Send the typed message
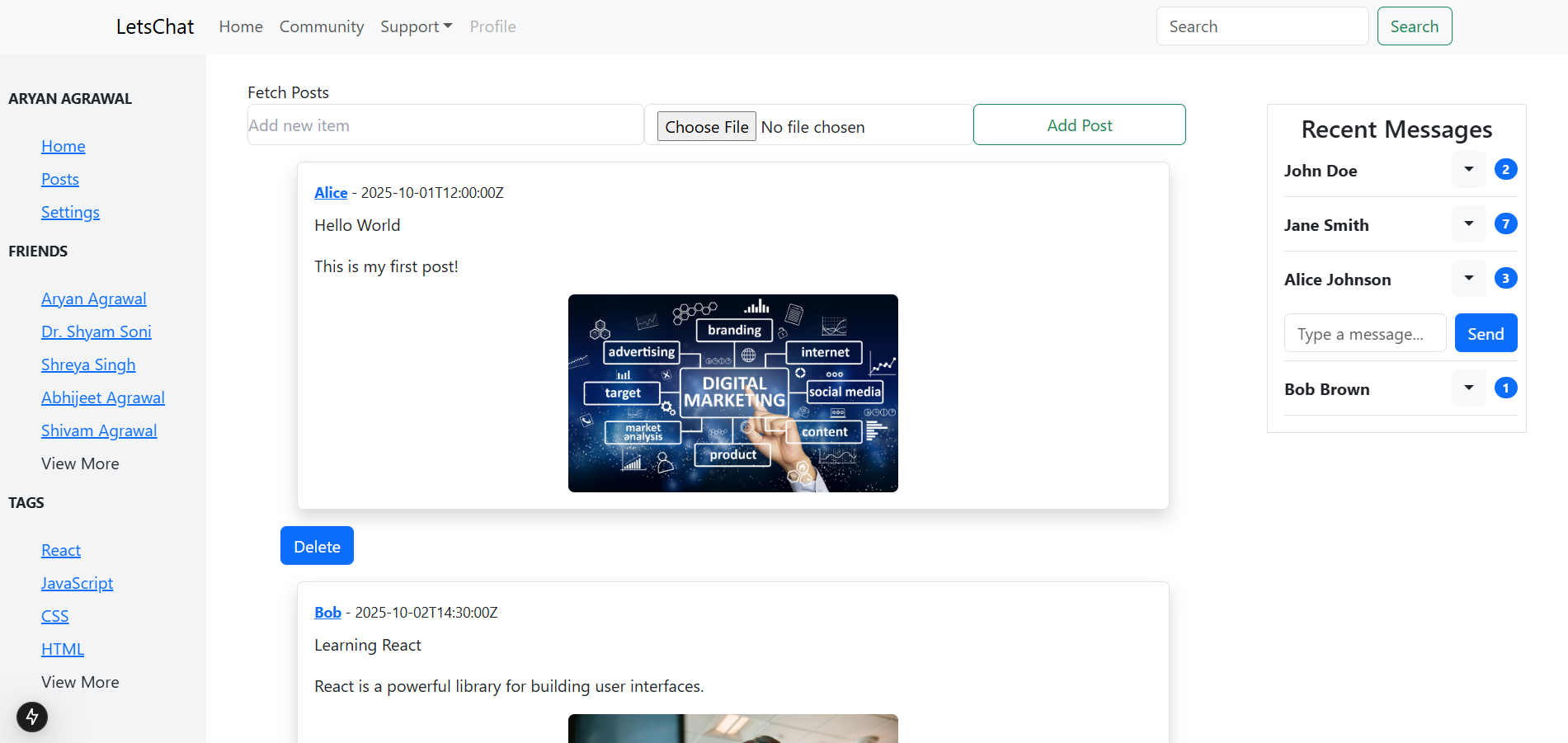This screenshot has width=1568, height=743. pos(1486,333)
